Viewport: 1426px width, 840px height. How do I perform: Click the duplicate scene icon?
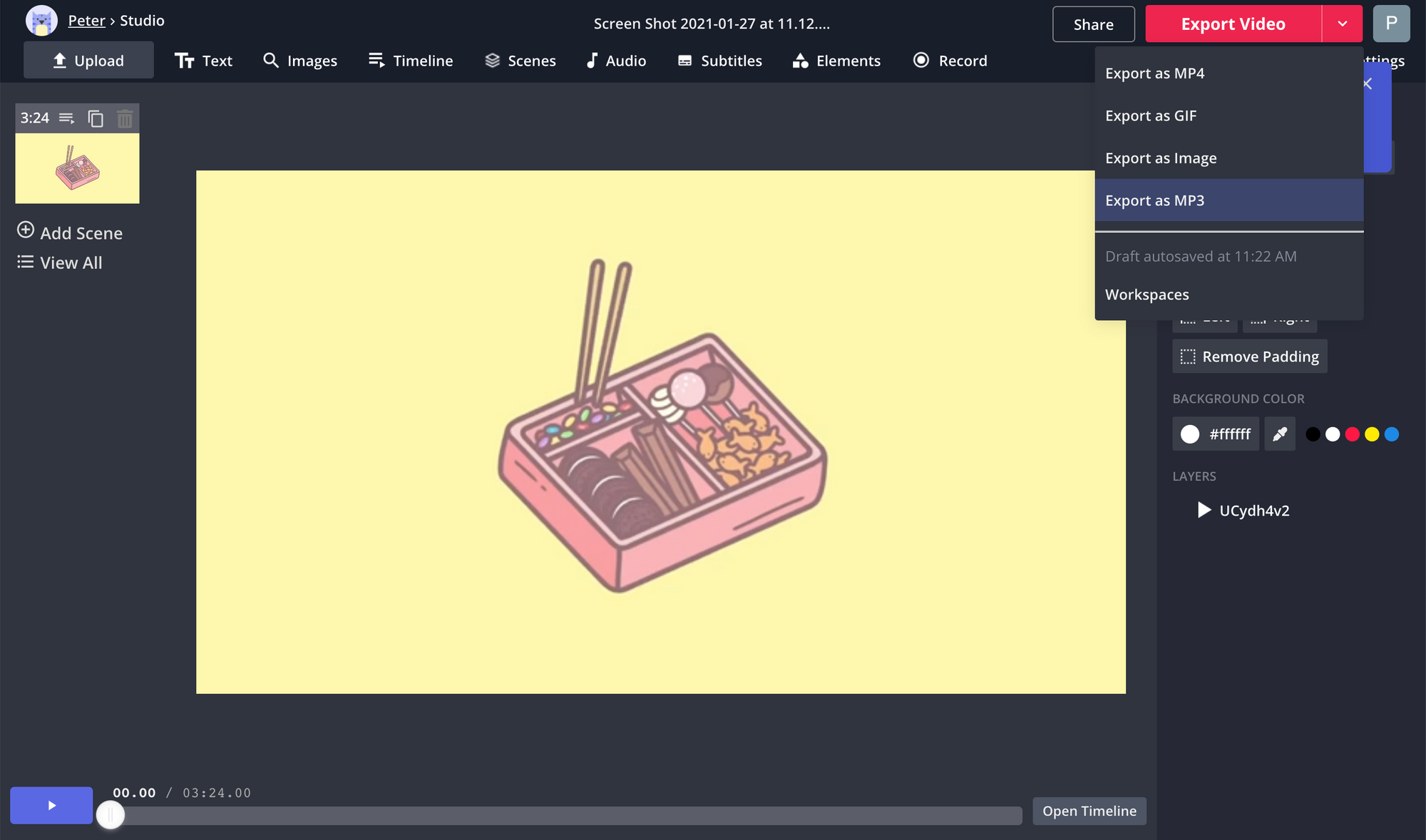[96, 118]
